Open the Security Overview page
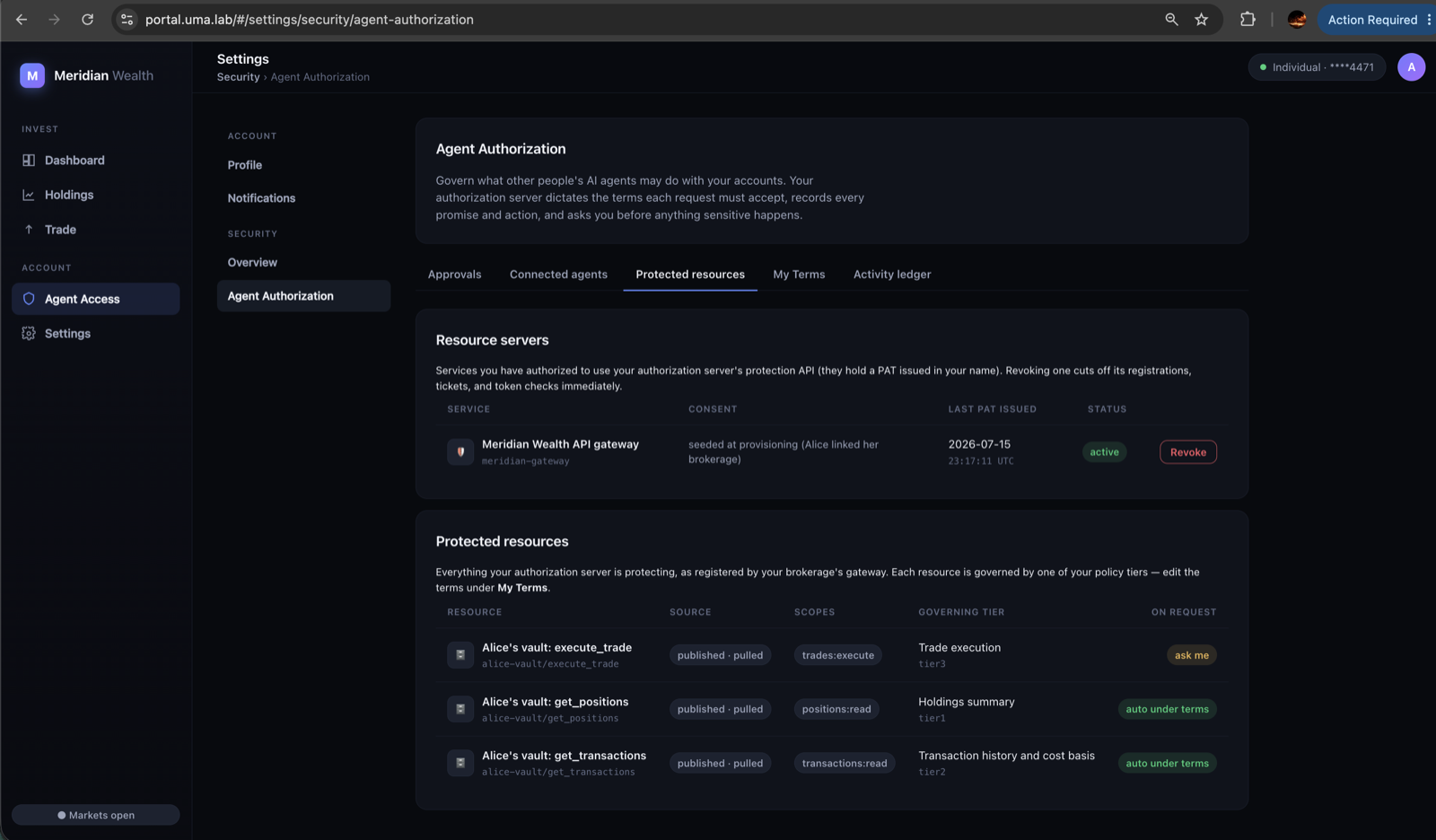 pyautogui.click(x=252, y=262)
